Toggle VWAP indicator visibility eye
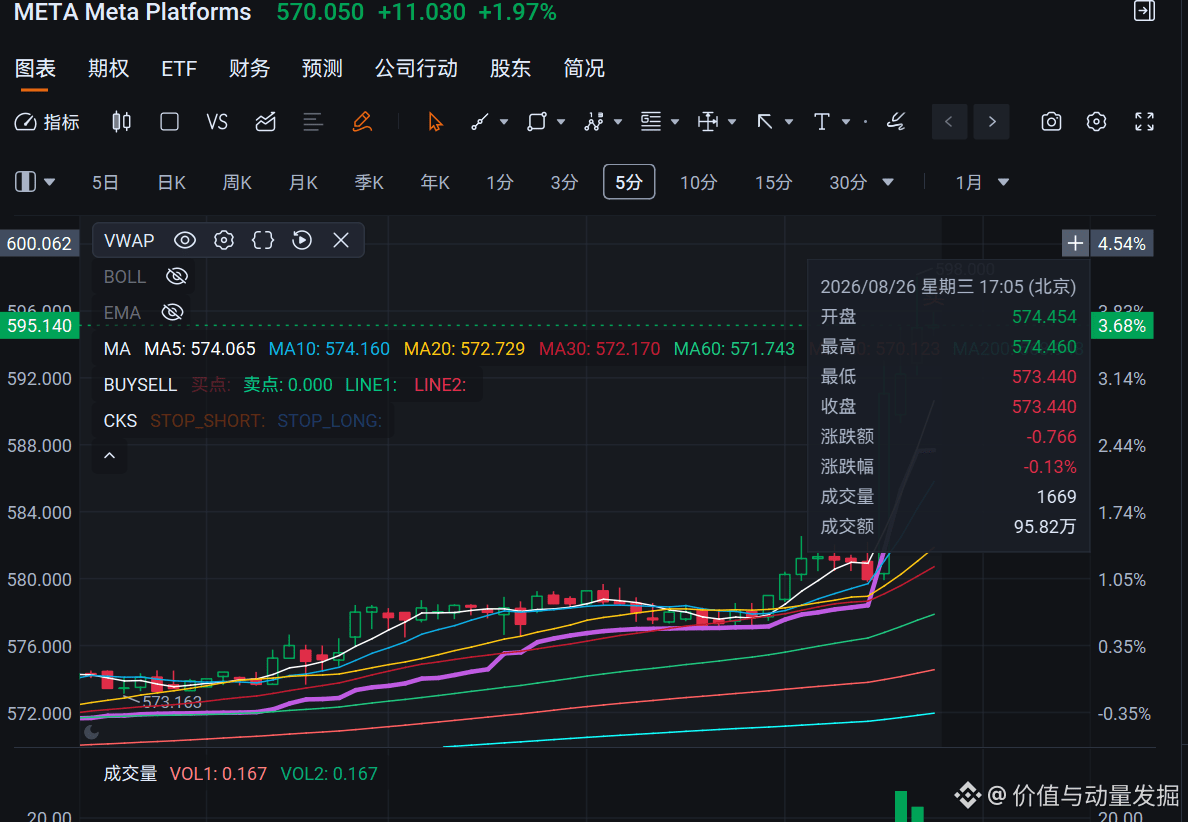The height and width of the screenshot is (822, 1188). coord(185,240)
